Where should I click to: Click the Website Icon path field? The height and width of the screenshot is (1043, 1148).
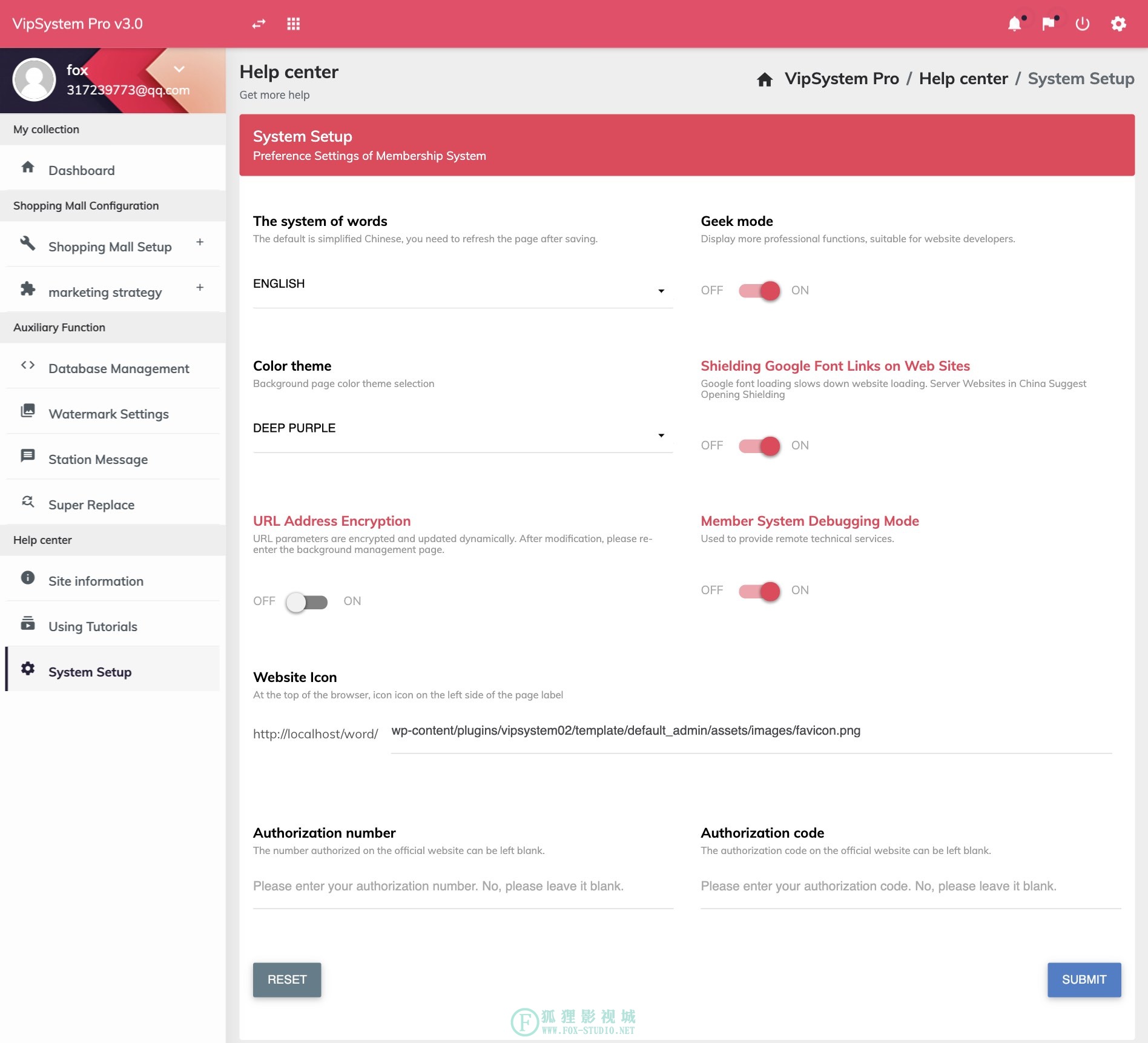751,732
